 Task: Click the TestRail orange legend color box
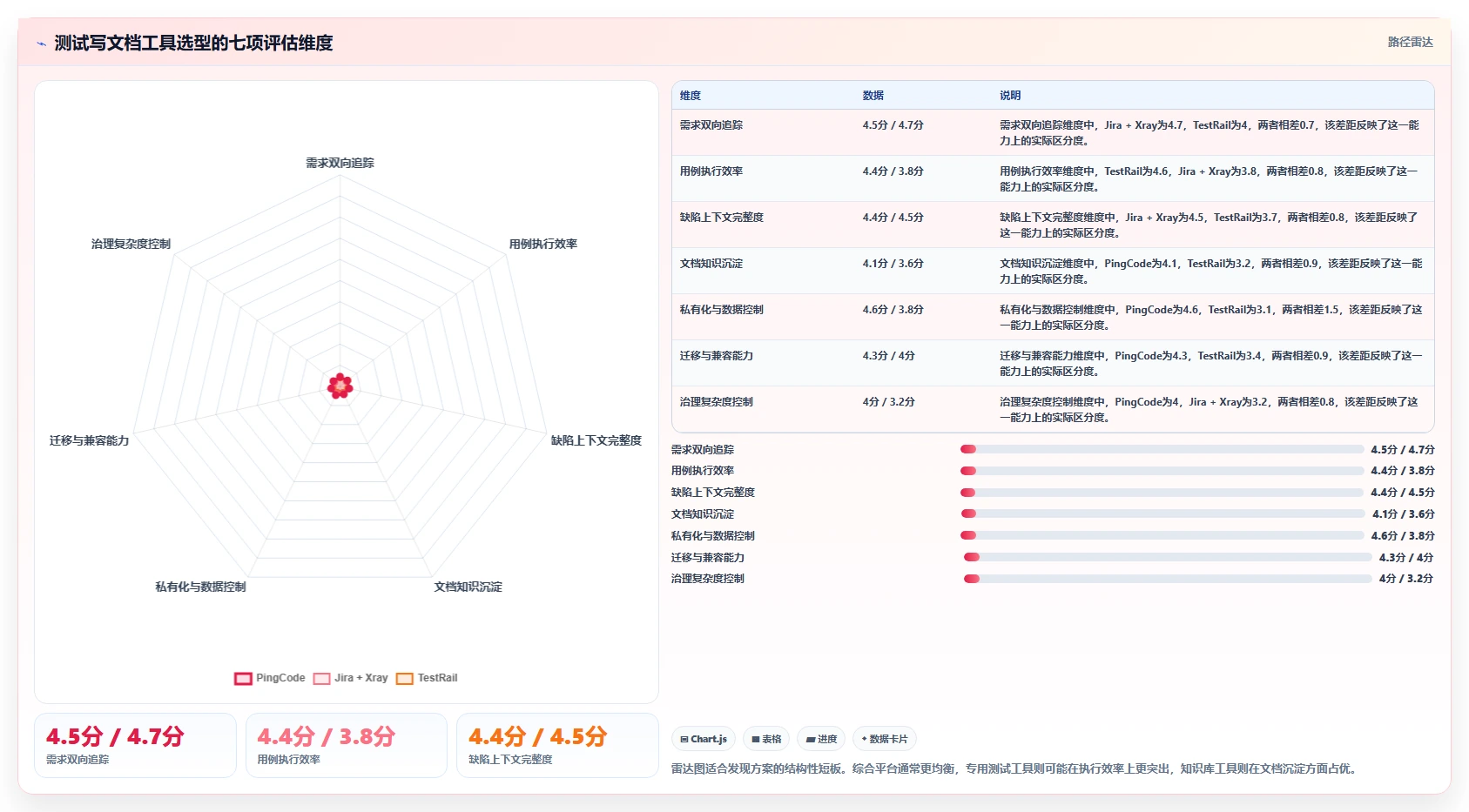click(x=405, y=679)
